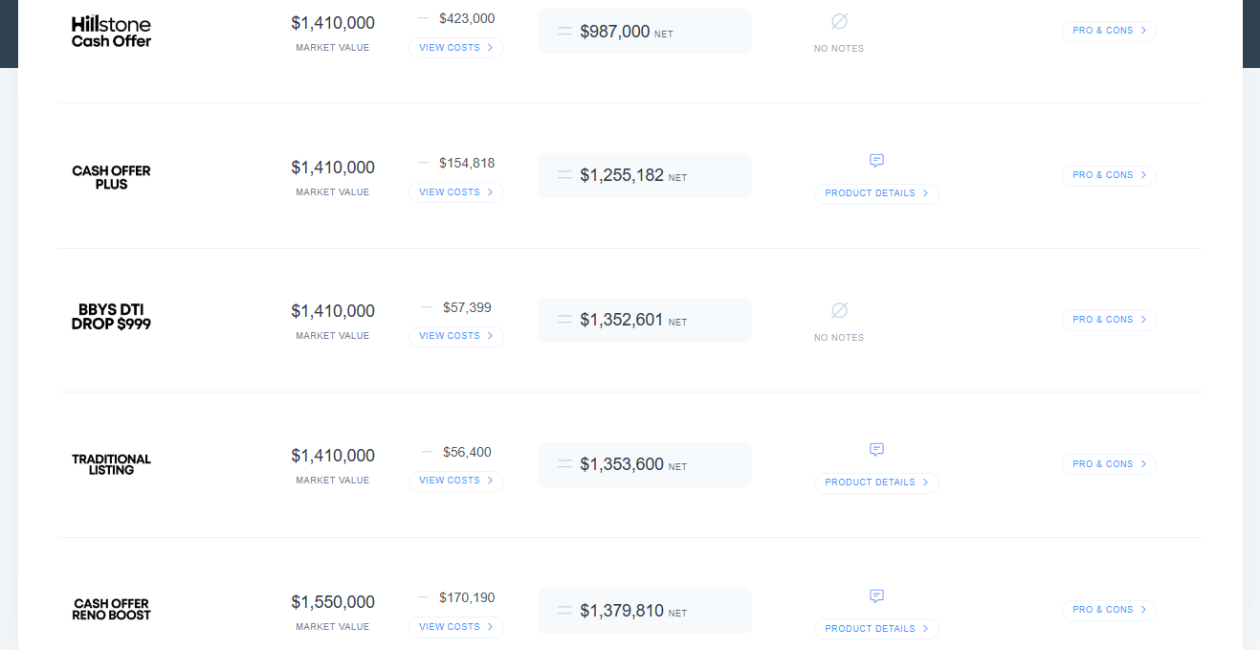1260x650 pixels.
Task: Click the comment icon in Cash Offer Reno Boost row
Action: (x=877, y=596)
